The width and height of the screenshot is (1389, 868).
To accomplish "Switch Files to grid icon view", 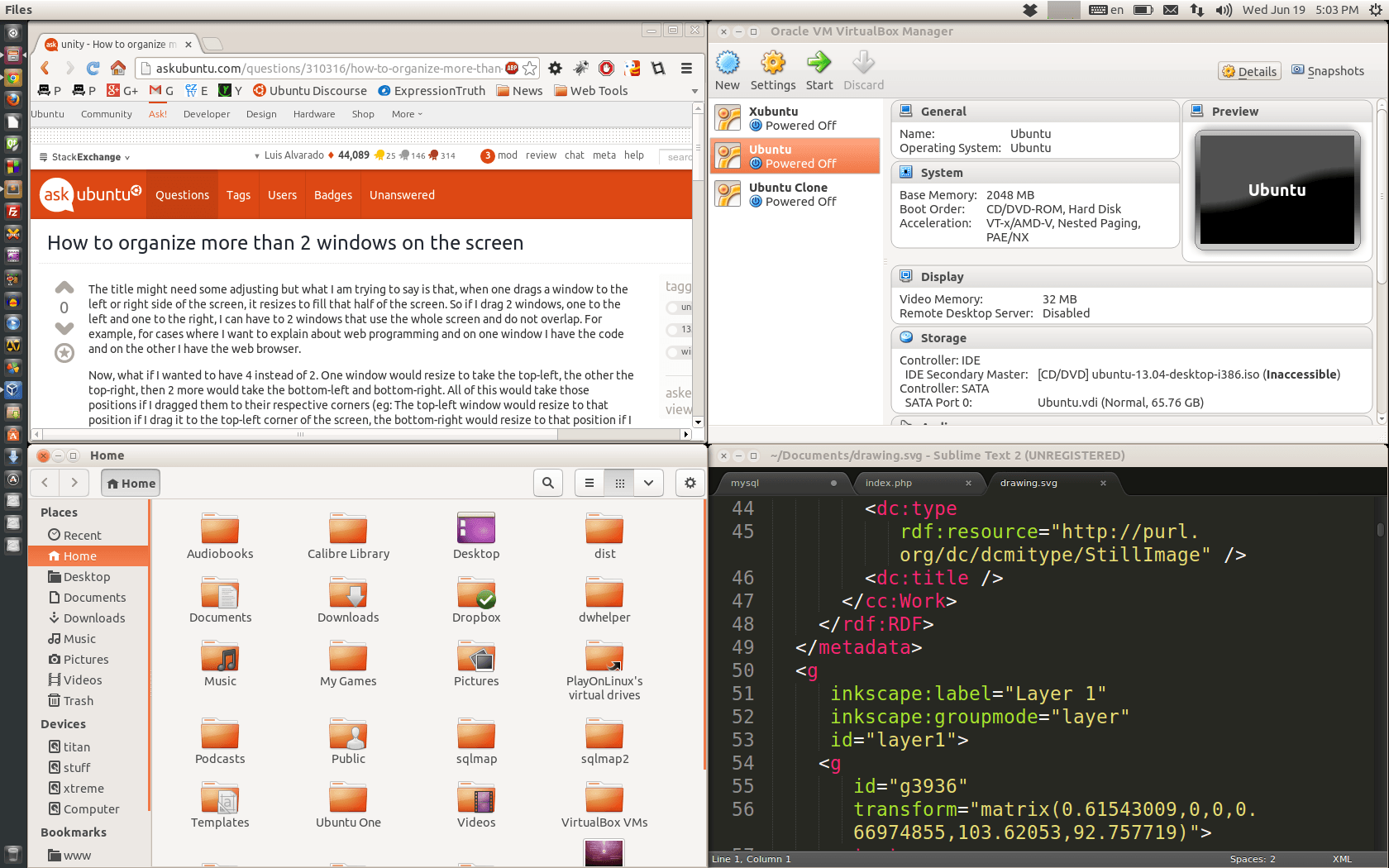I will point(620,483).
